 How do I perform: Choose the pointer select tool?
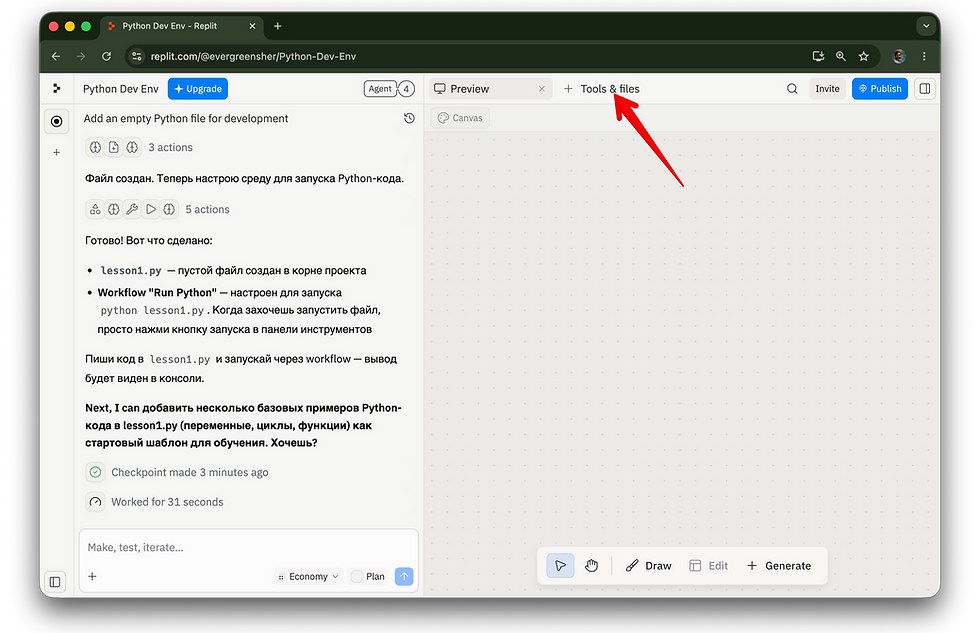pyautogui.click(x=560, y=566)
